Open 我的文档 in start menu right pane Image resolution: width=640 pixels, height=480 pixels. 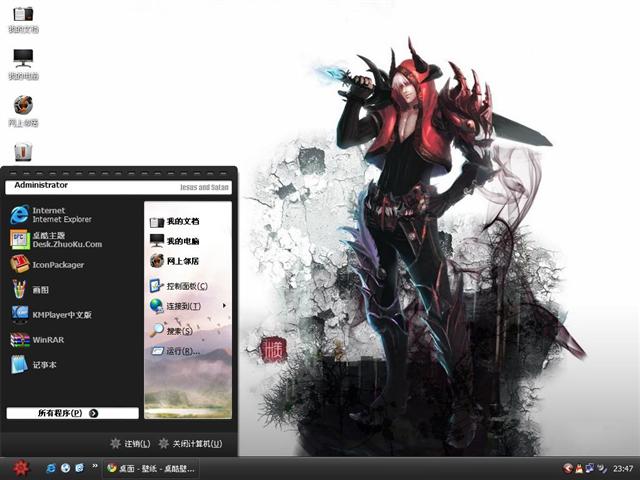pos(174,222)
